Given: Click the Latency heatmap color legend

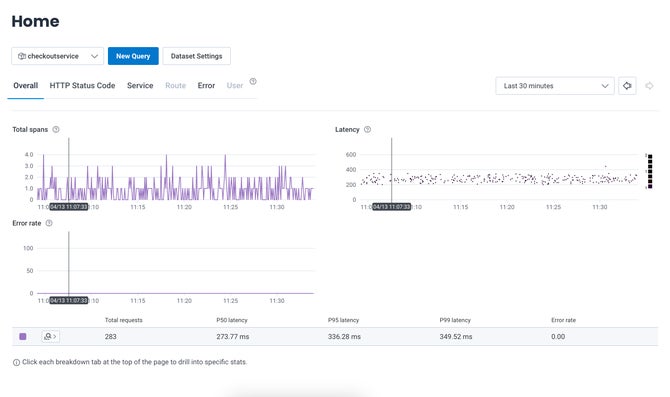Looking at the screenshot, I should pos(650,171).
